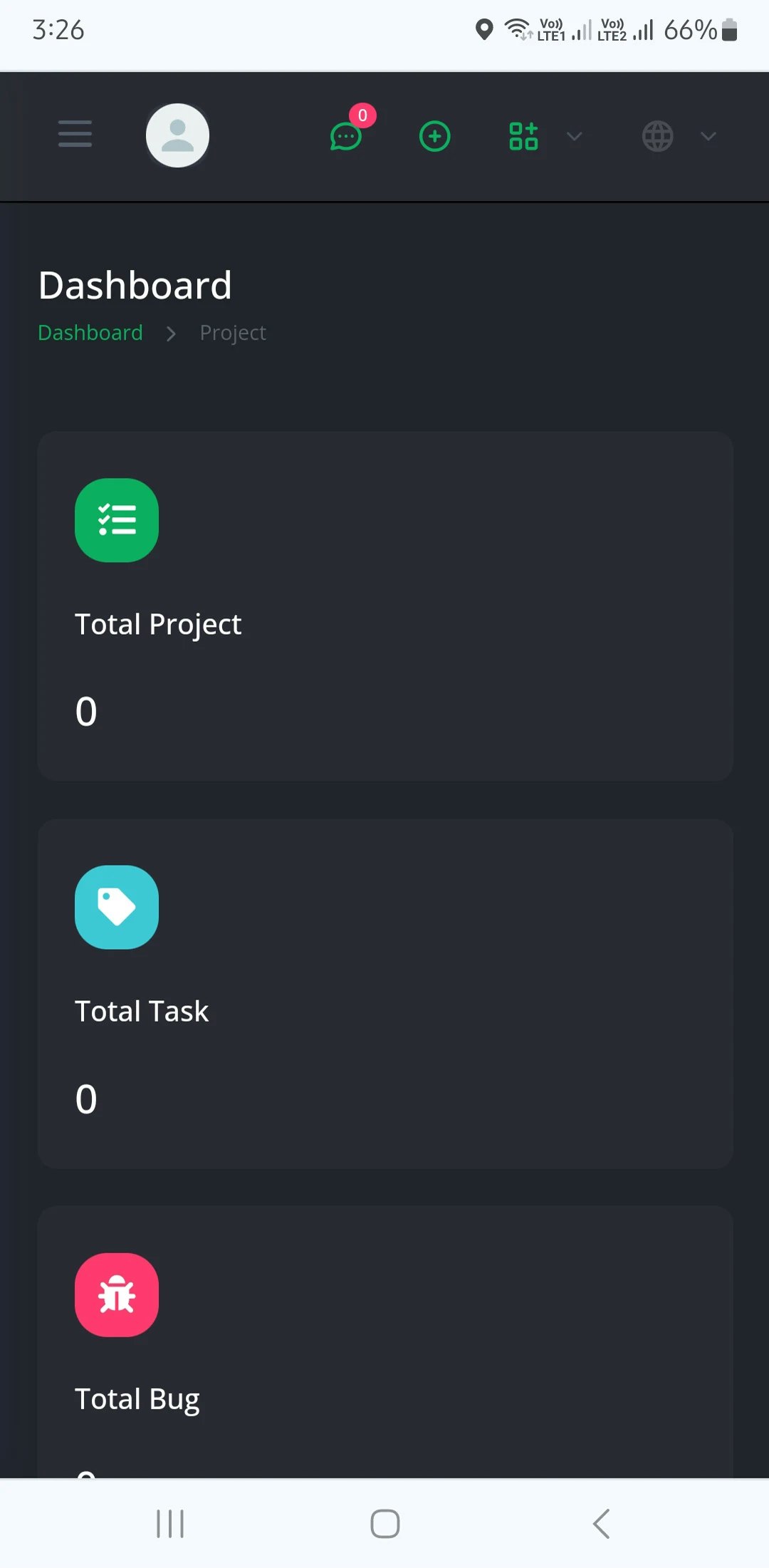This screenshot has height=1568, width=769.
Task: Tap the Android back navigation button
Action: click(x=601, y=1524)
